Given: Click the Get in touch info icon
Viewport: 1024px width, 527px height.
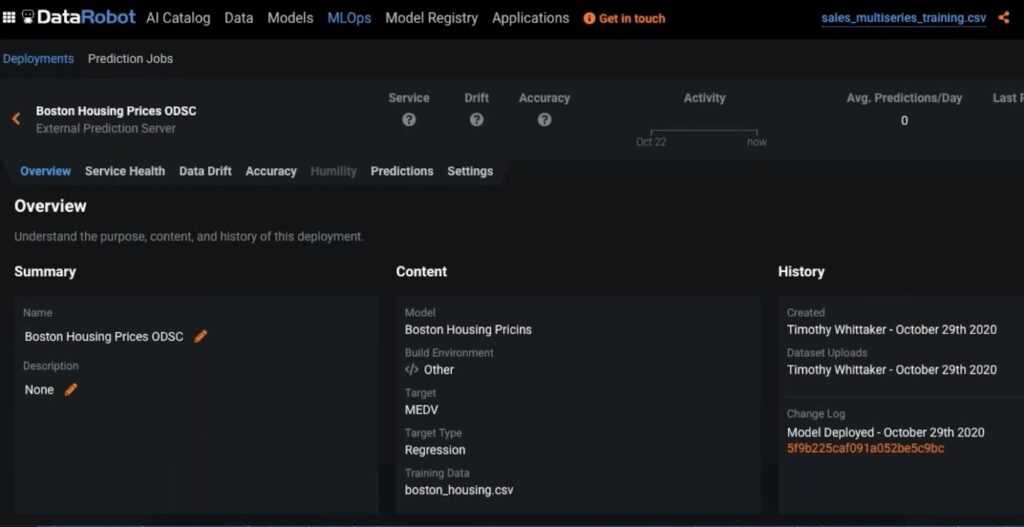Looking at the screenshot, I should click(x=589, y=18).
